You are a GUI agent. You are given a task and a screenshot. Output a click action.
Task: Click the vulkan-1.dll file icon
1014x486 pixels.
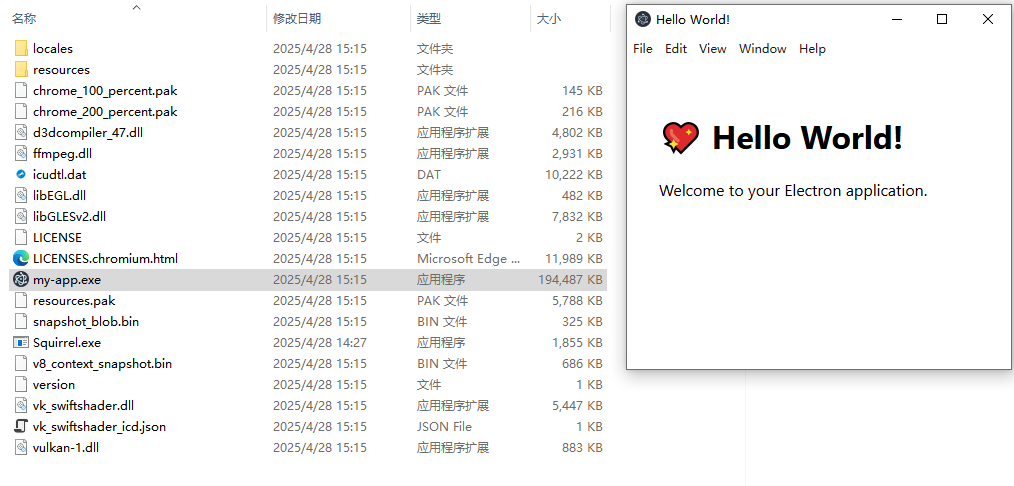point(21,447)
